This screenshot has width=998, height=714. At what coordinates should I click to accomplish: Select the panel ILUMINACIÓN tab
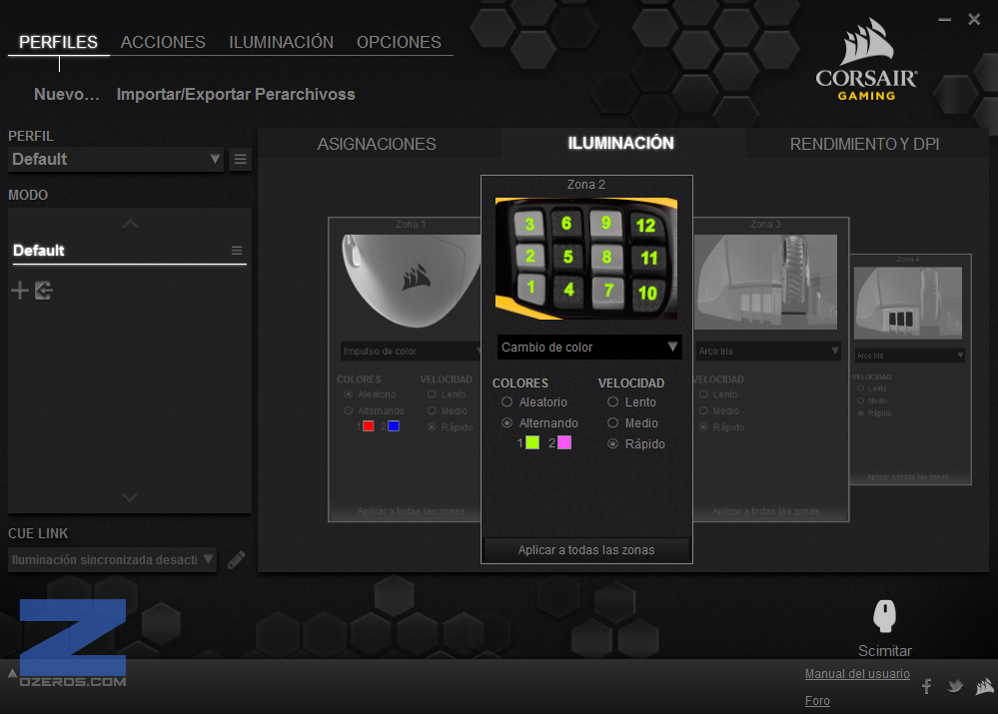pyautogui.click(x=621, y=143)
